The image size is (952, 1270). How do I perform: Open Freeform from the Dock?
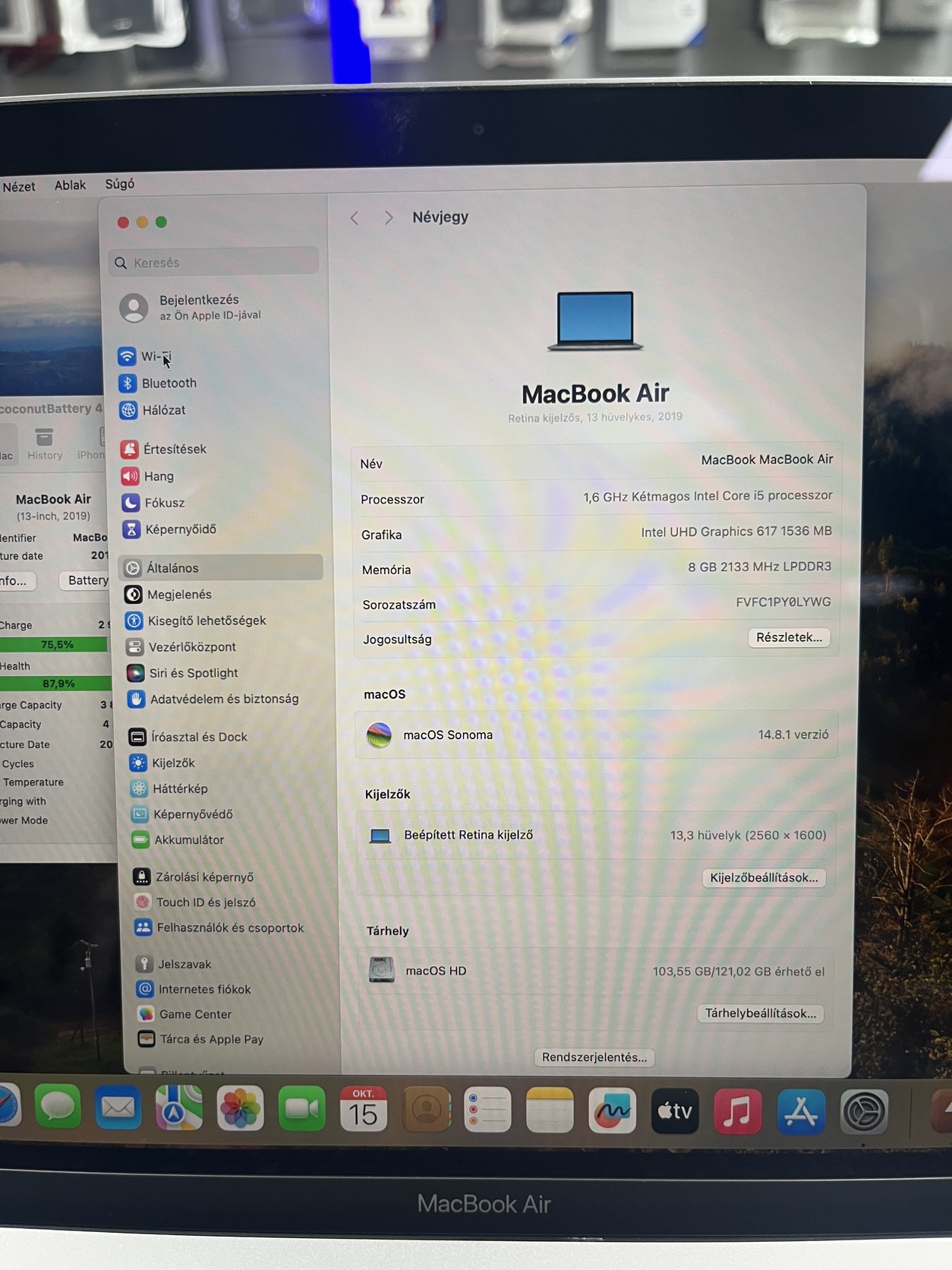[x=612, y=1110]
